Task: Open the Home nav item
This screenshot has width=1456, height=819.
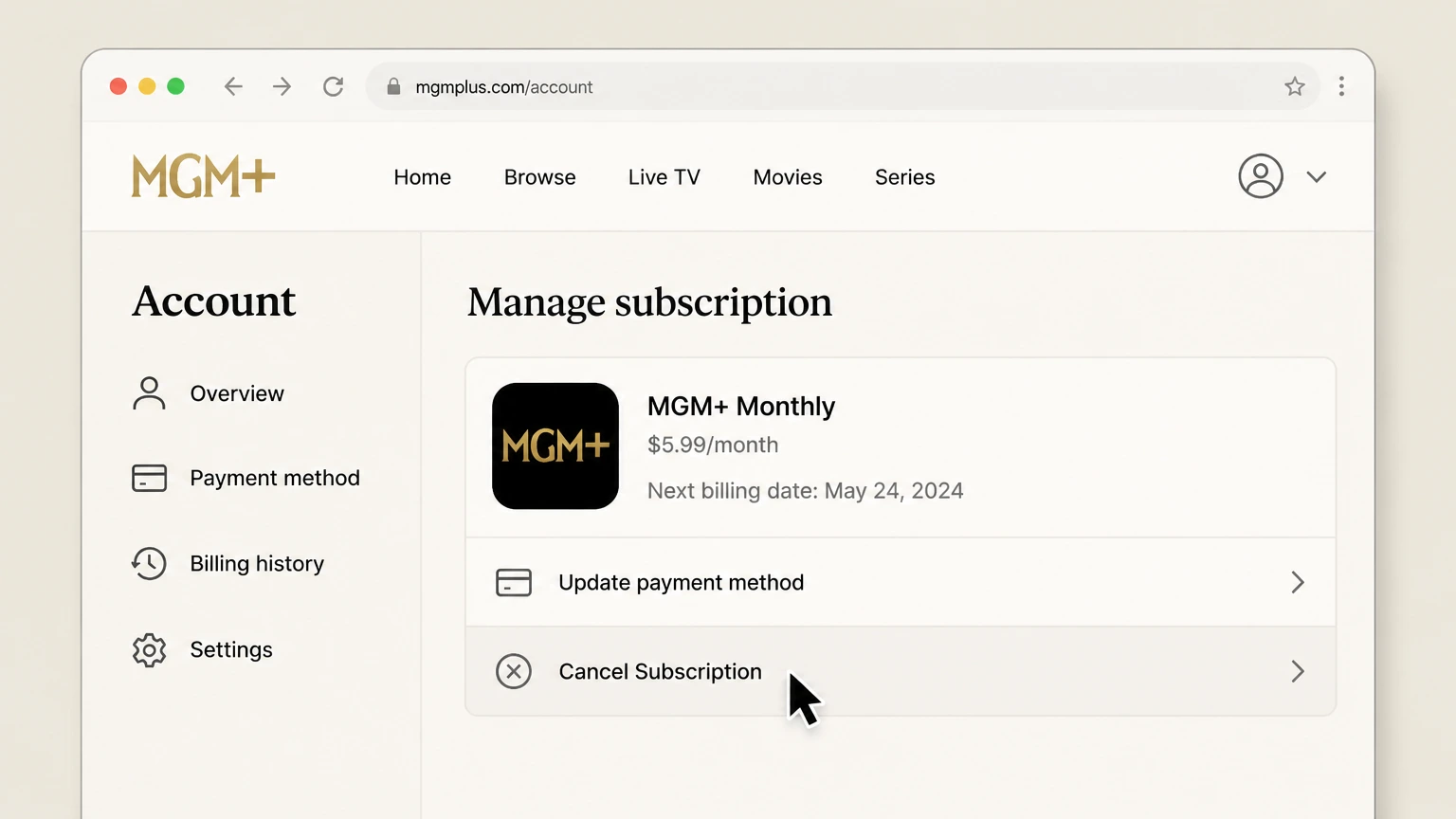Action: [423, 177]
